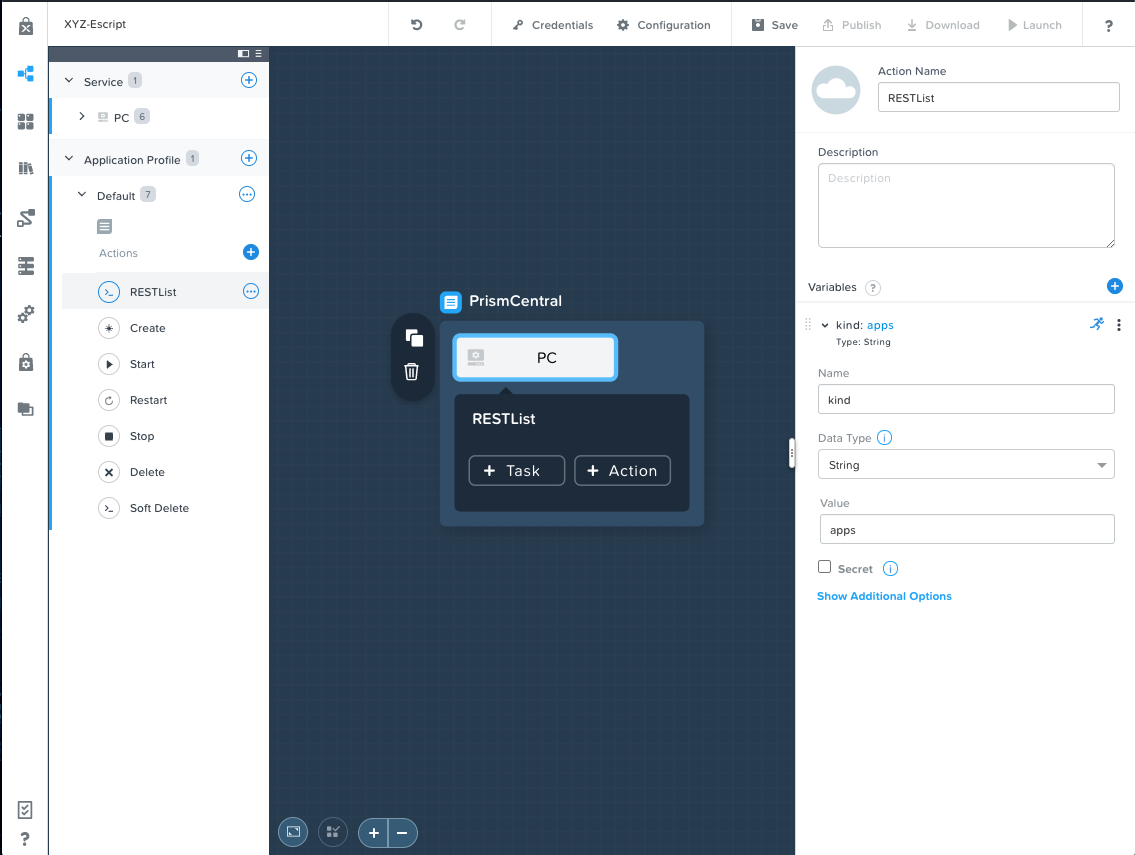
Task: Fit canvas to screen
Action: 293,832
